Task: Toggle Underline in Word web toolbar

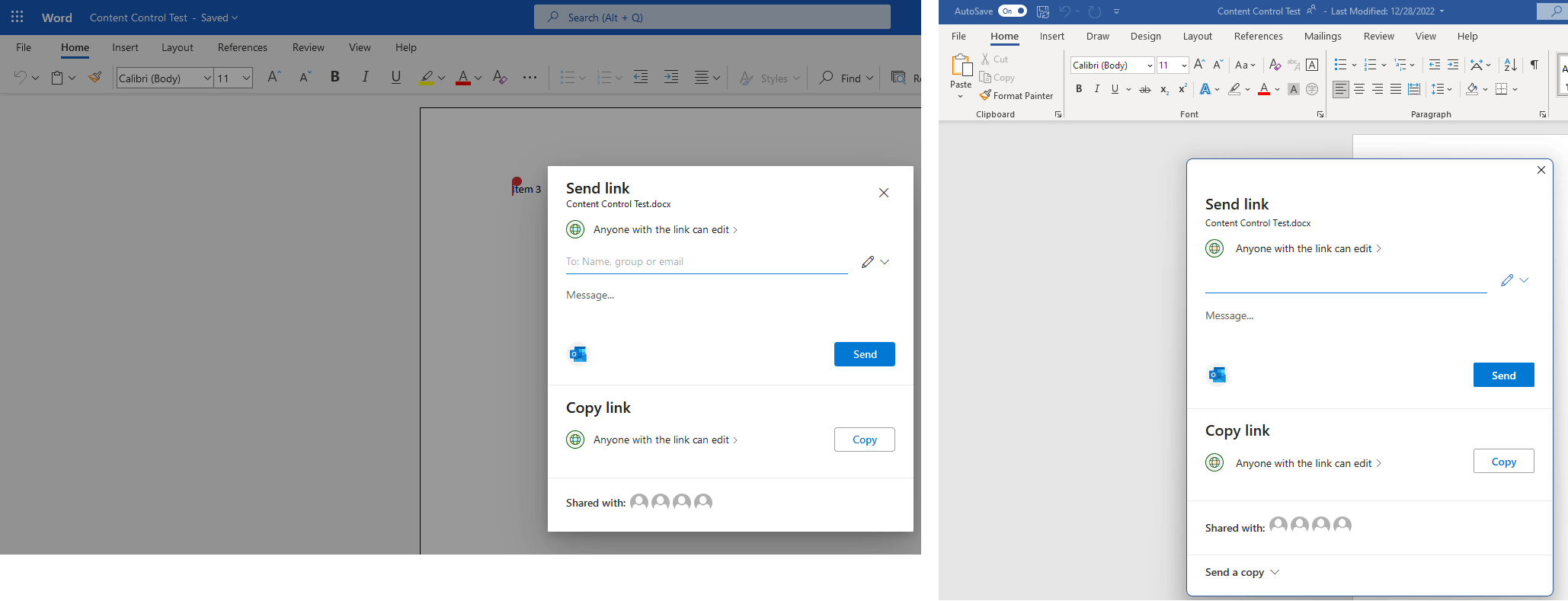Action: (x=396, y=77)
